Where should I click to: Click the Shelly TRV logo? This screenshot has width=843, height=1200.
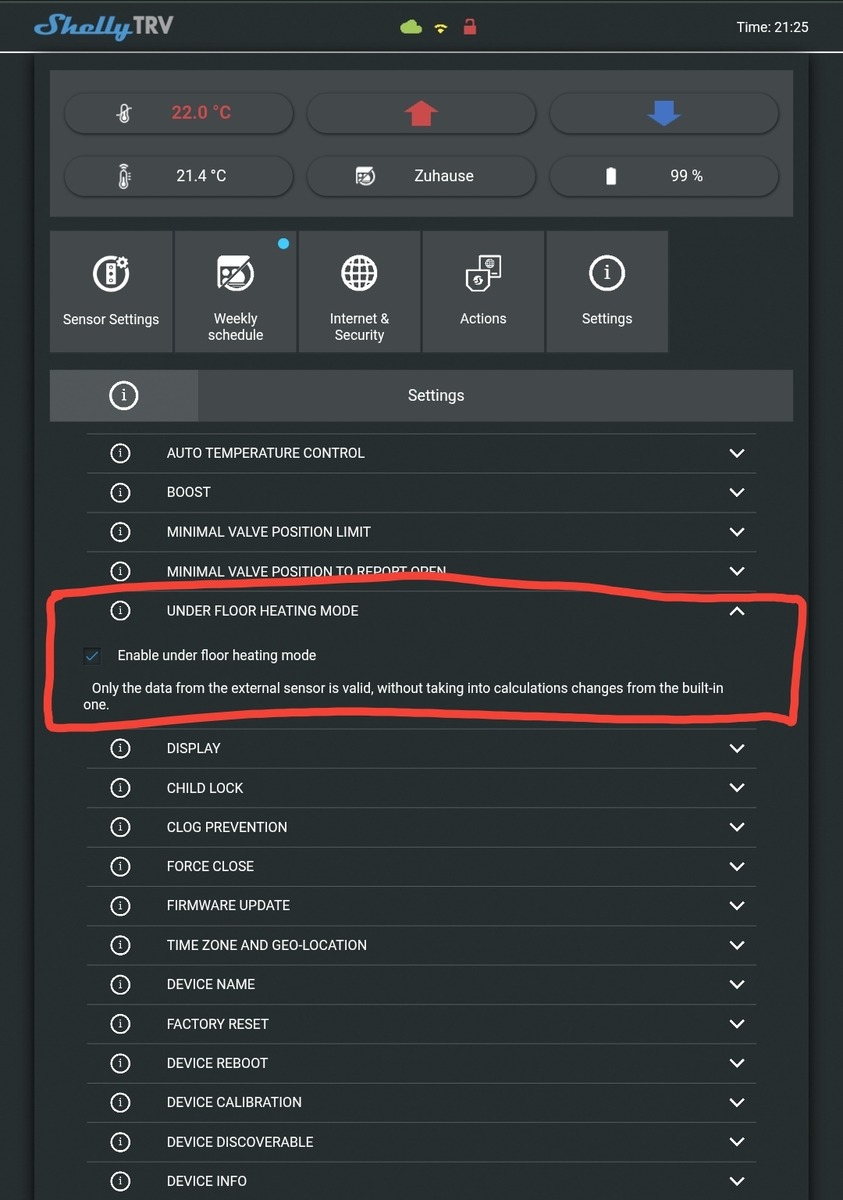pyautogui.click(x=103, y=27)
